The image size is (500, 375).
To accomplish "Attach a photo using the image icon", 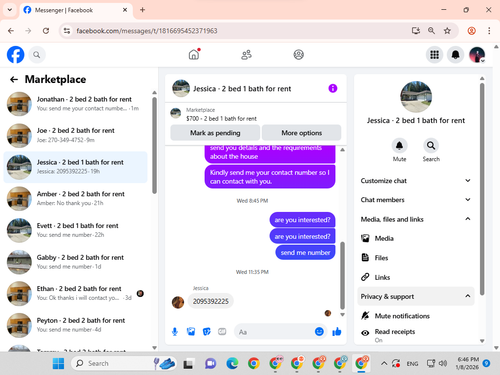I will tap(191, 332).
